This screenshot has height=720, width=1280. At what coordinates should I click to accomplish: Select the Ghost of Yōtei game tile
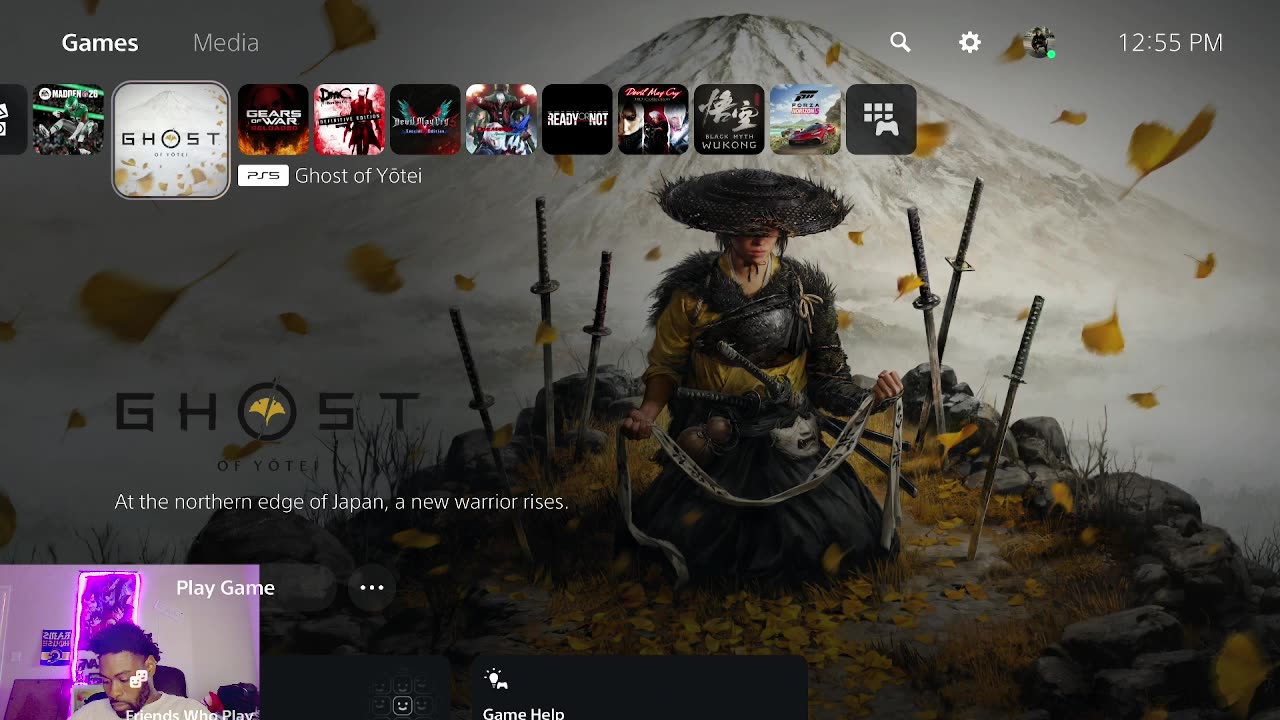click(171, 140)
